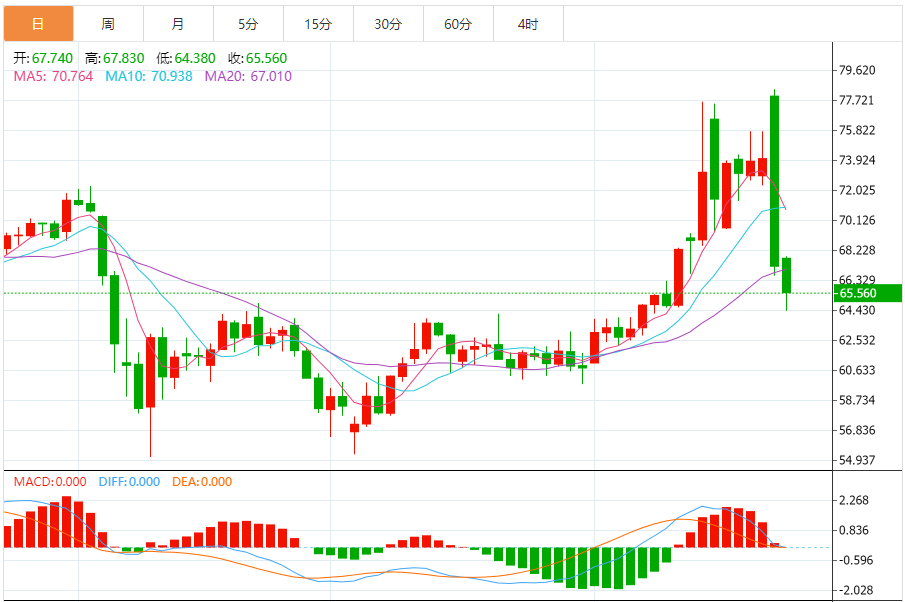Click the 56.836 price axis label
This screenshot has width=905, height=602.
pyautogui.click(x=857, y=431)
